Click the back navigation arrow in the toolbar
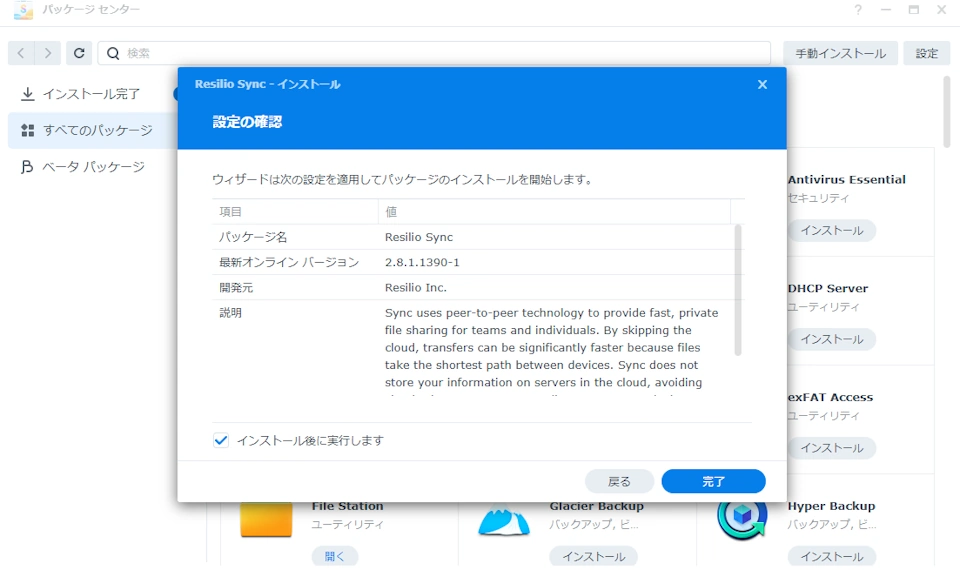The width and height of the screenshot is (960, 570). click(x=21, y=53)
